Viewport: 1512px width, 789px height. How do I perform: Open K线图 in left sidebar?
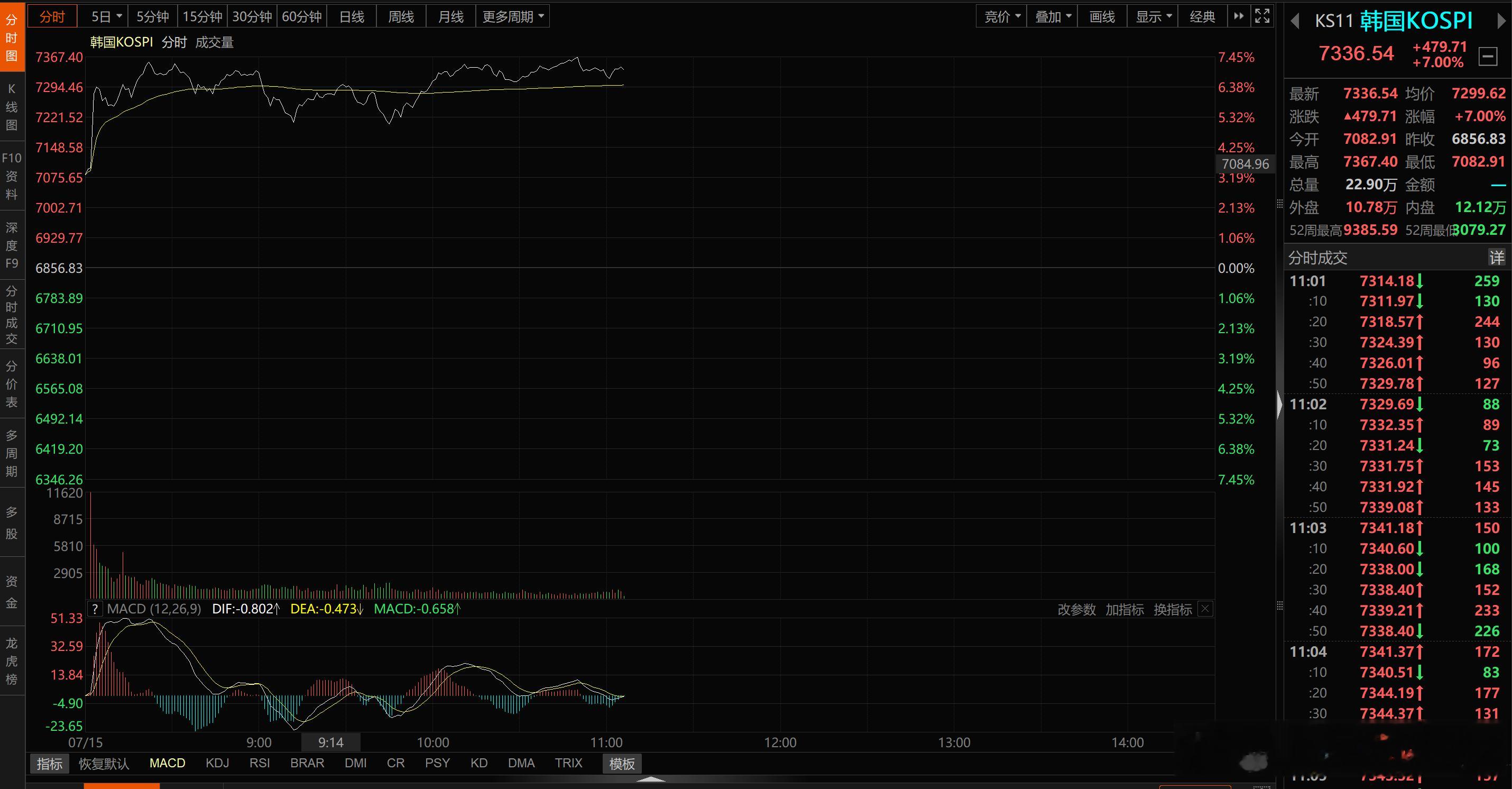point(12,106)
